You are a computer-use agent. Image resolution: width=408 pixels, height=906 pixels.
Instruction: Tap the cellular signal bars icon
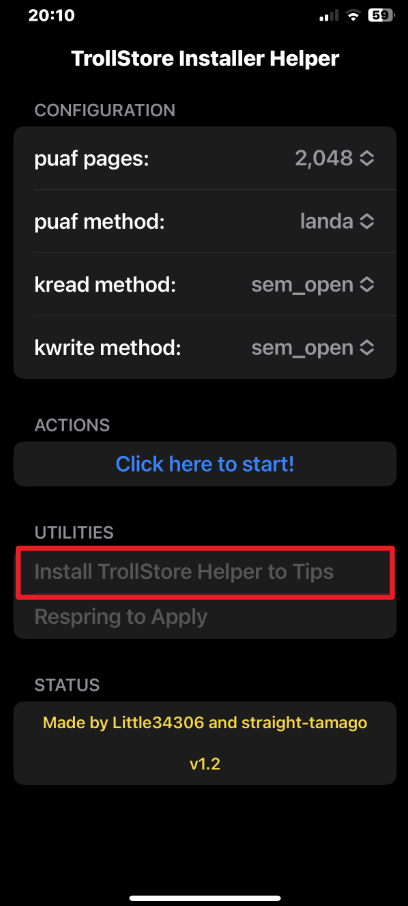329,16
